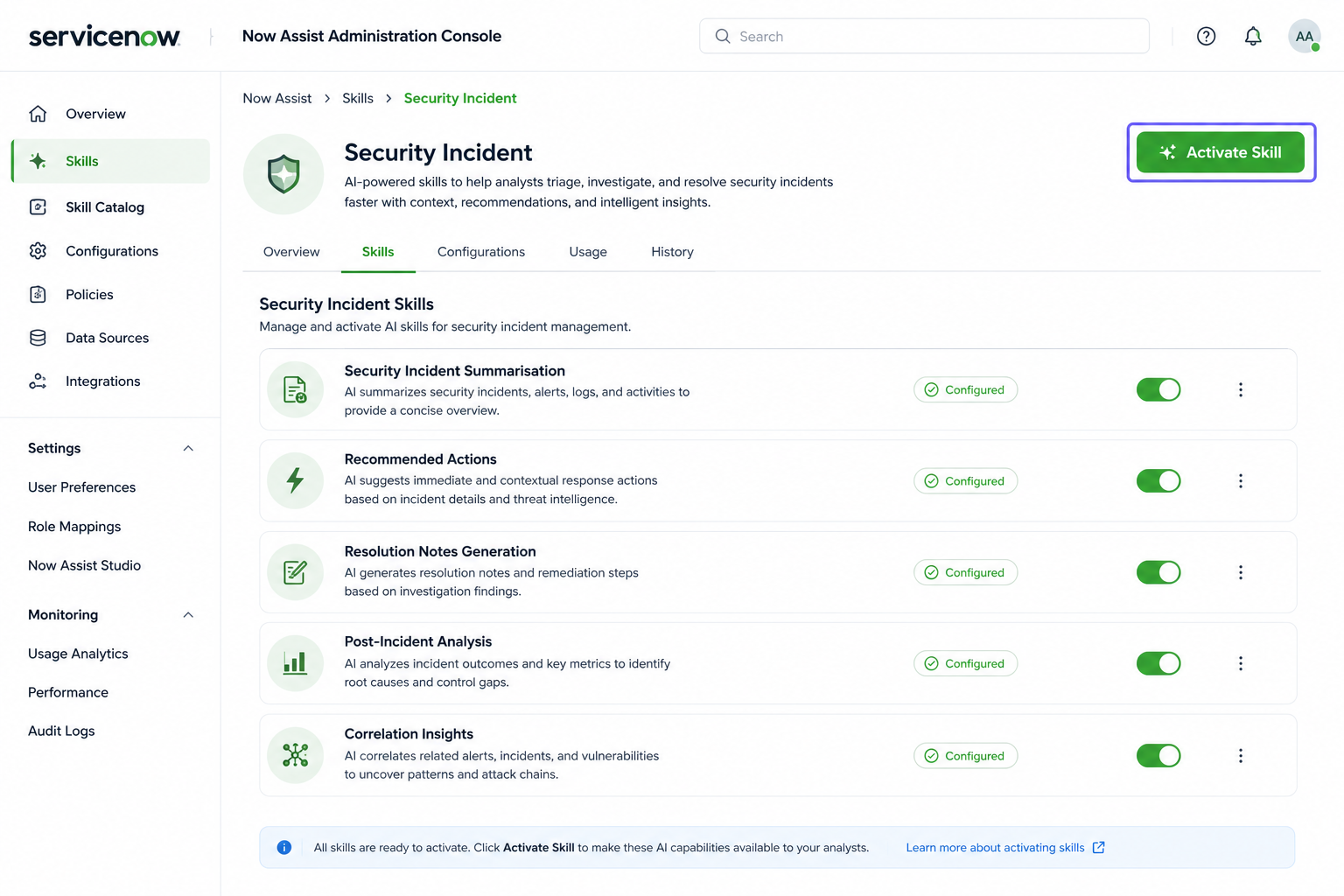
Task: Disable the Post-Incident Analysis switch
Action: (1158, 663)
